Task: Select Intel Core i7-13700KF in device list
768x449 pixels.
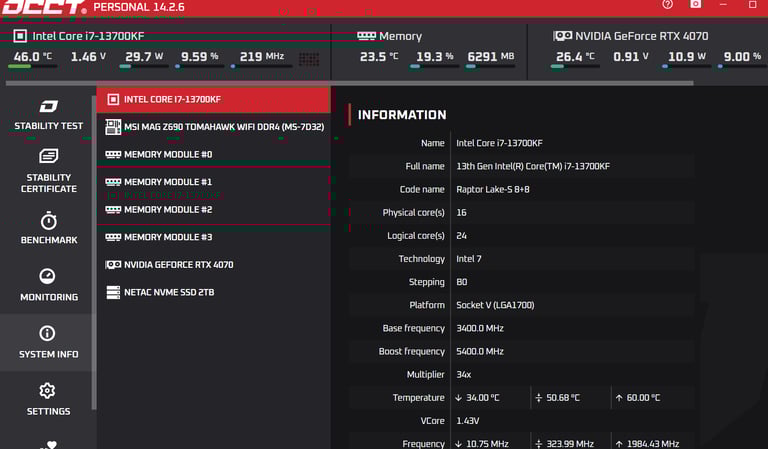Action: tap(214, 99)
